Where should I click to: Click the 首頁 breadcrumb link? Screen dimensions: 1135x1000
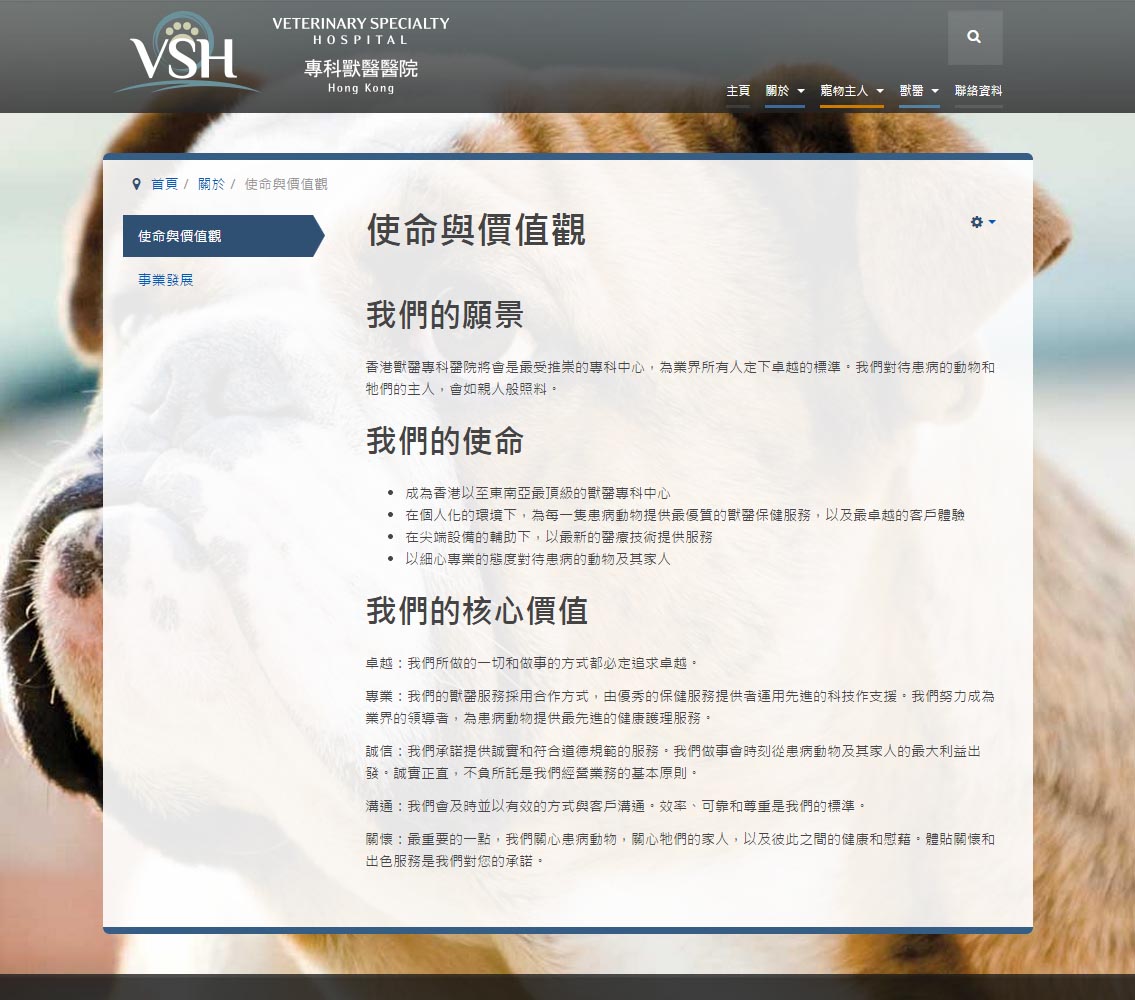pos(164,184)
